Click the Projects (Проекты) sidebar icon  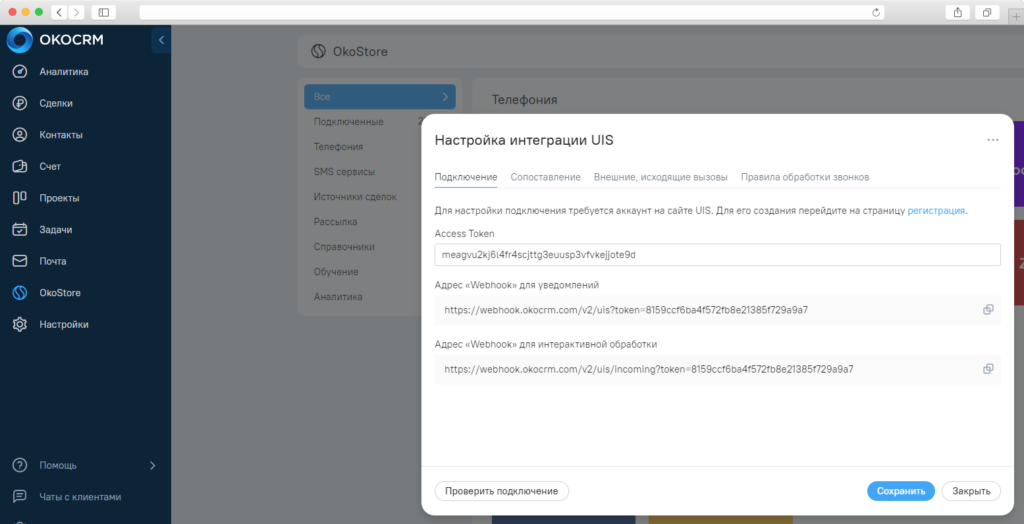[x=19, y=198]
